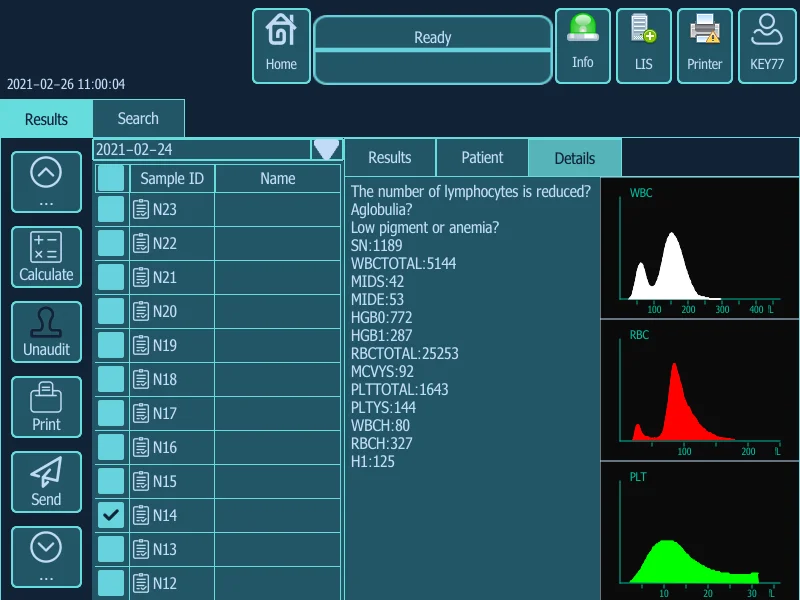Check the box for sample N20
800x600 pixels.
pyautogui.click(x=111, y=311)
